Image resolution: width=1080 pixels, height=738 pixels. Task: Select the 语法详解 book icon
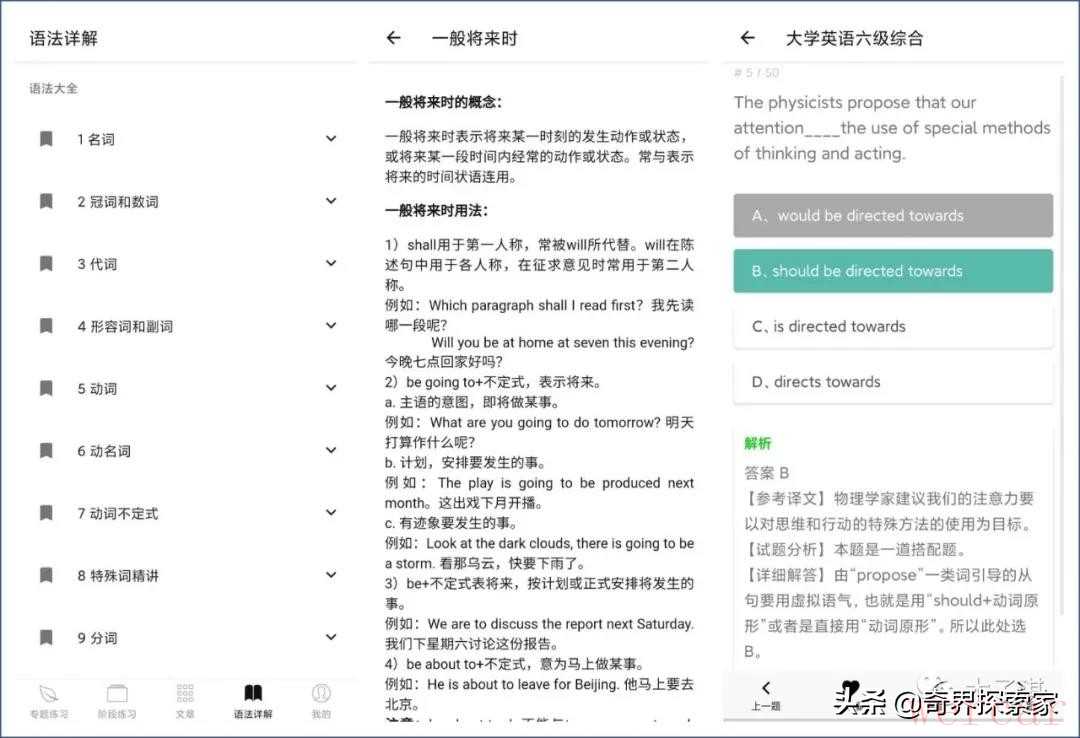(253, 693)
